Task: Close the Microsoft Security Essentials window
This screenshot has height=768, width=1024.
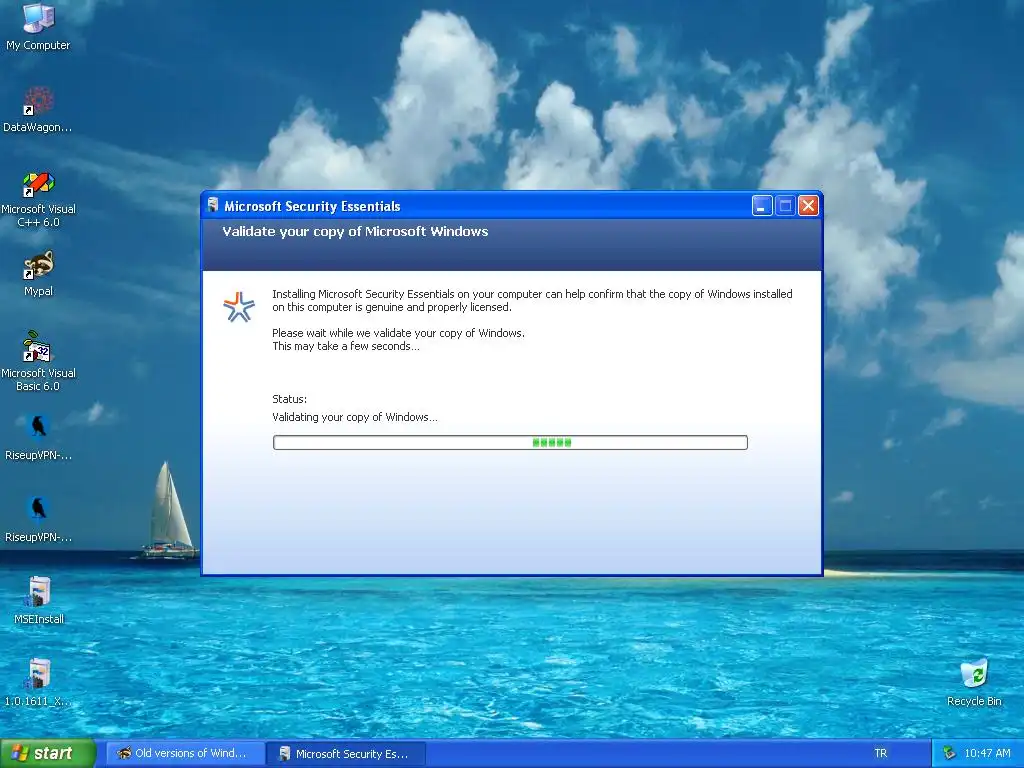Action: 808,206
